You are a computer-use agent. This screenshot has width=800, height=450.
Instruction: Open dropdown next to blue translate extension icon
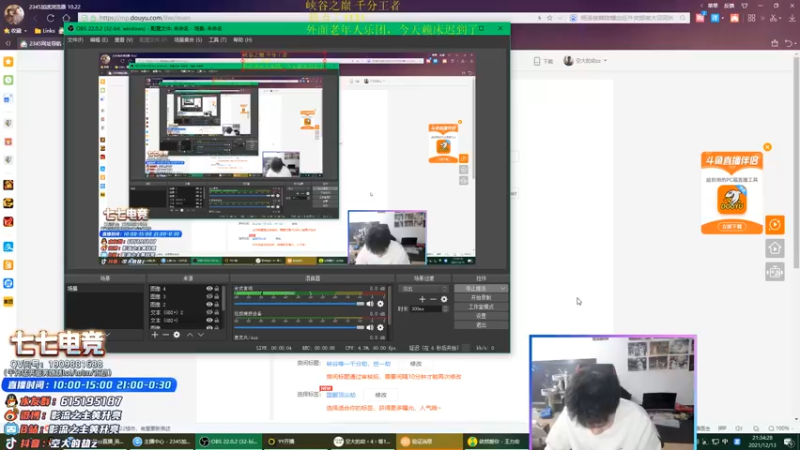coord(722,18)
